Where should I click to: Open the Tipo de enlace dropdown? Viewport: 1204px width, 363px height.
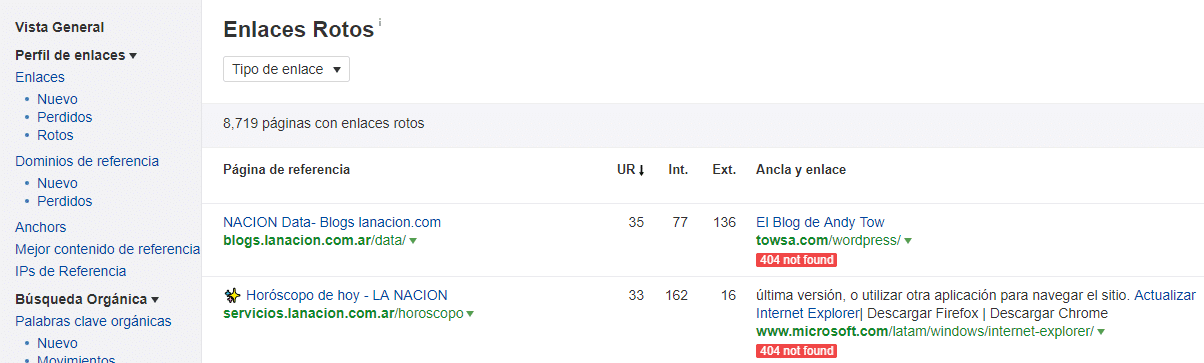coord(286,69)
